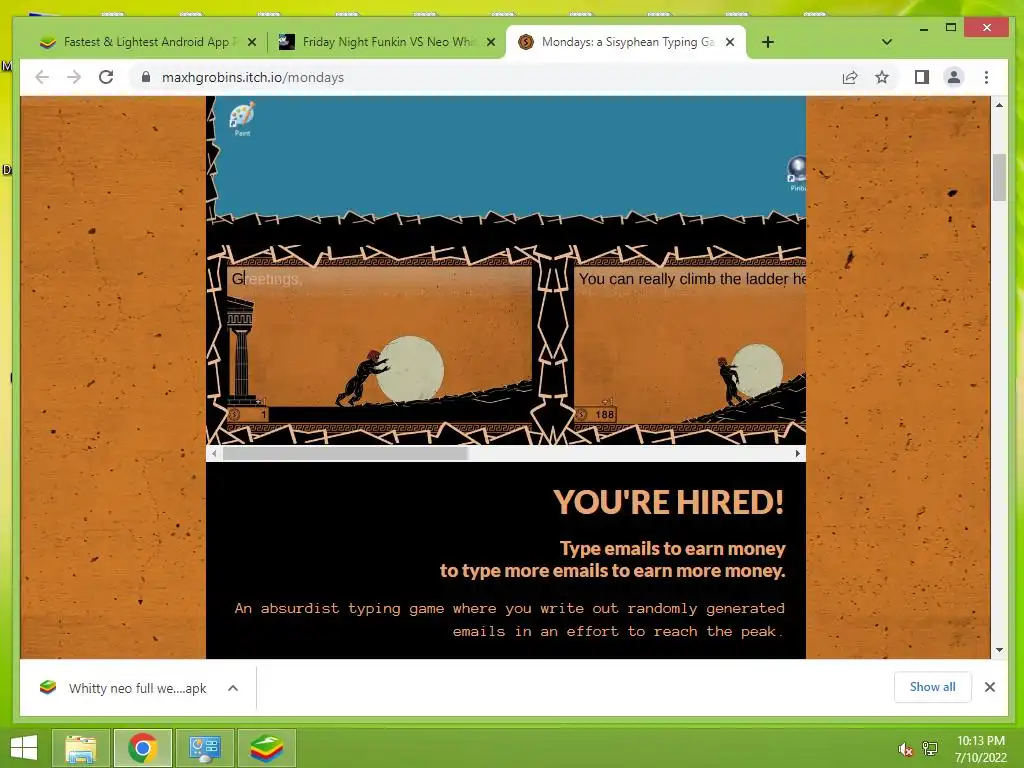This screenshot has width=1024, height=768.
Task: Open the Chrome side panel
Action: [x=921, y=77]
